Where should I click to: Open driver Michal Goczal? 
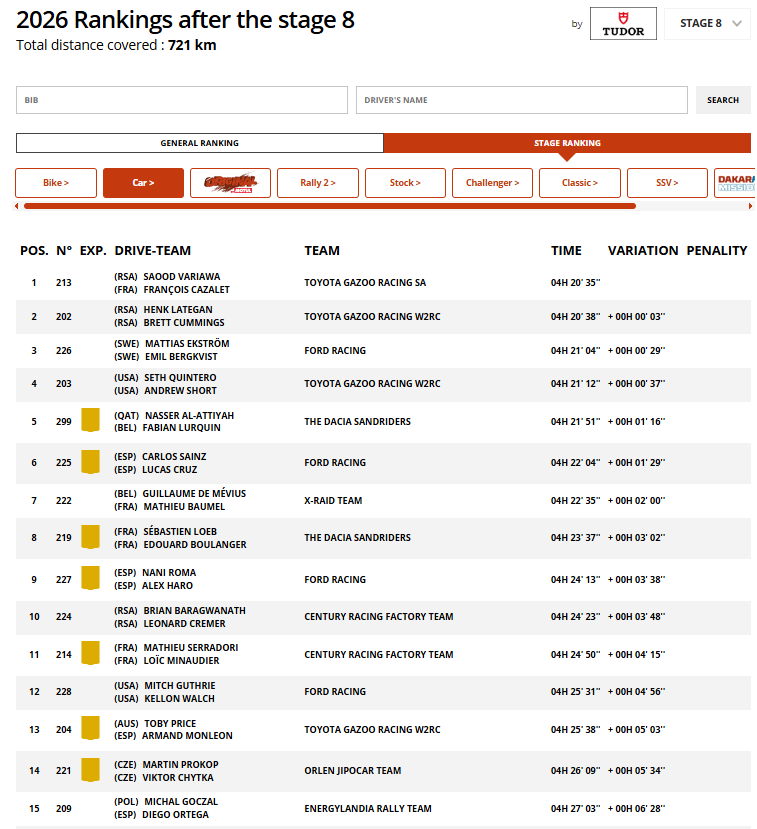(x=181, y=802)
